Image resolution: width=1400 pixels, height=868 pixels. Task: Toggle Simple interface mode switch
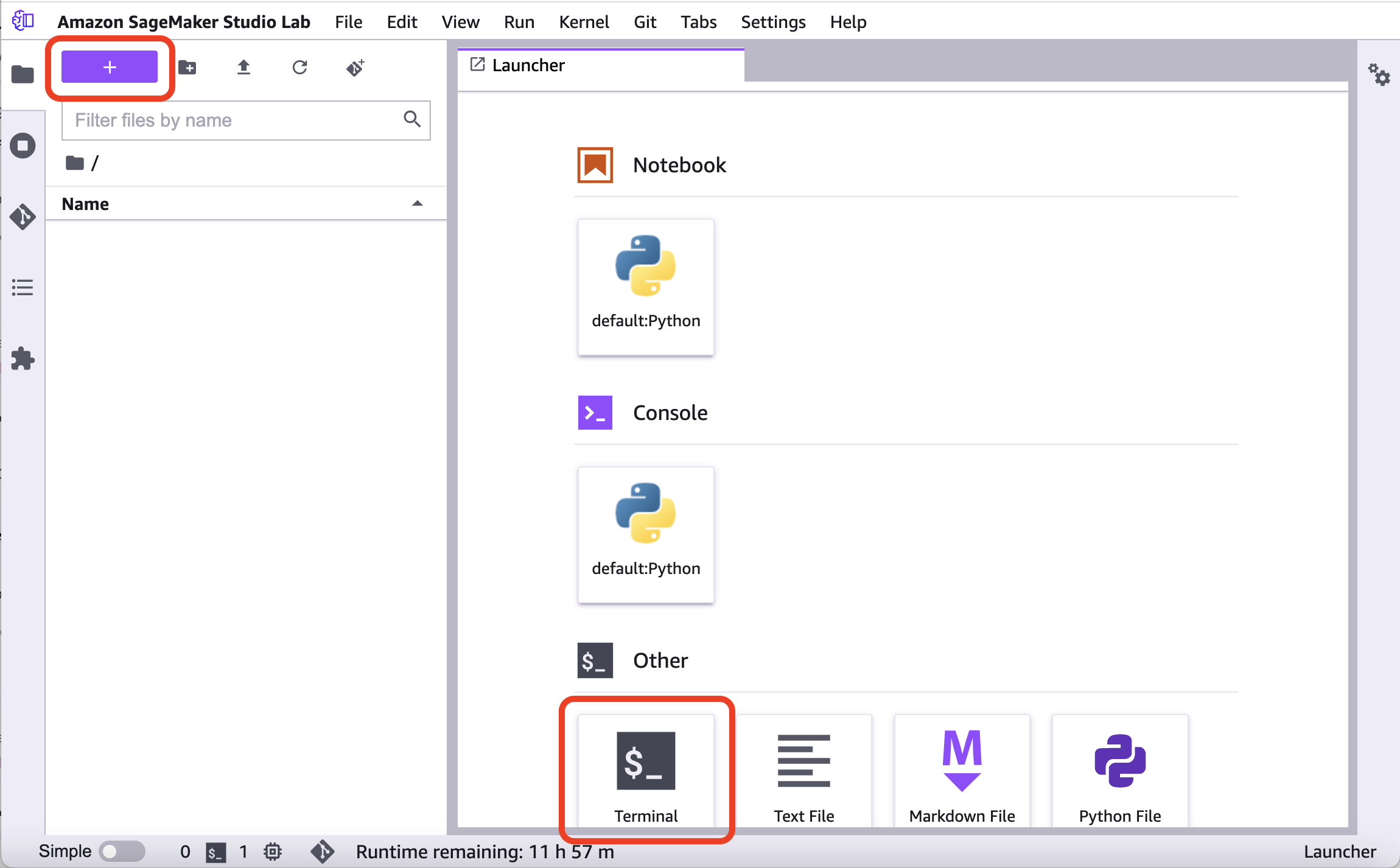point(122,851)
